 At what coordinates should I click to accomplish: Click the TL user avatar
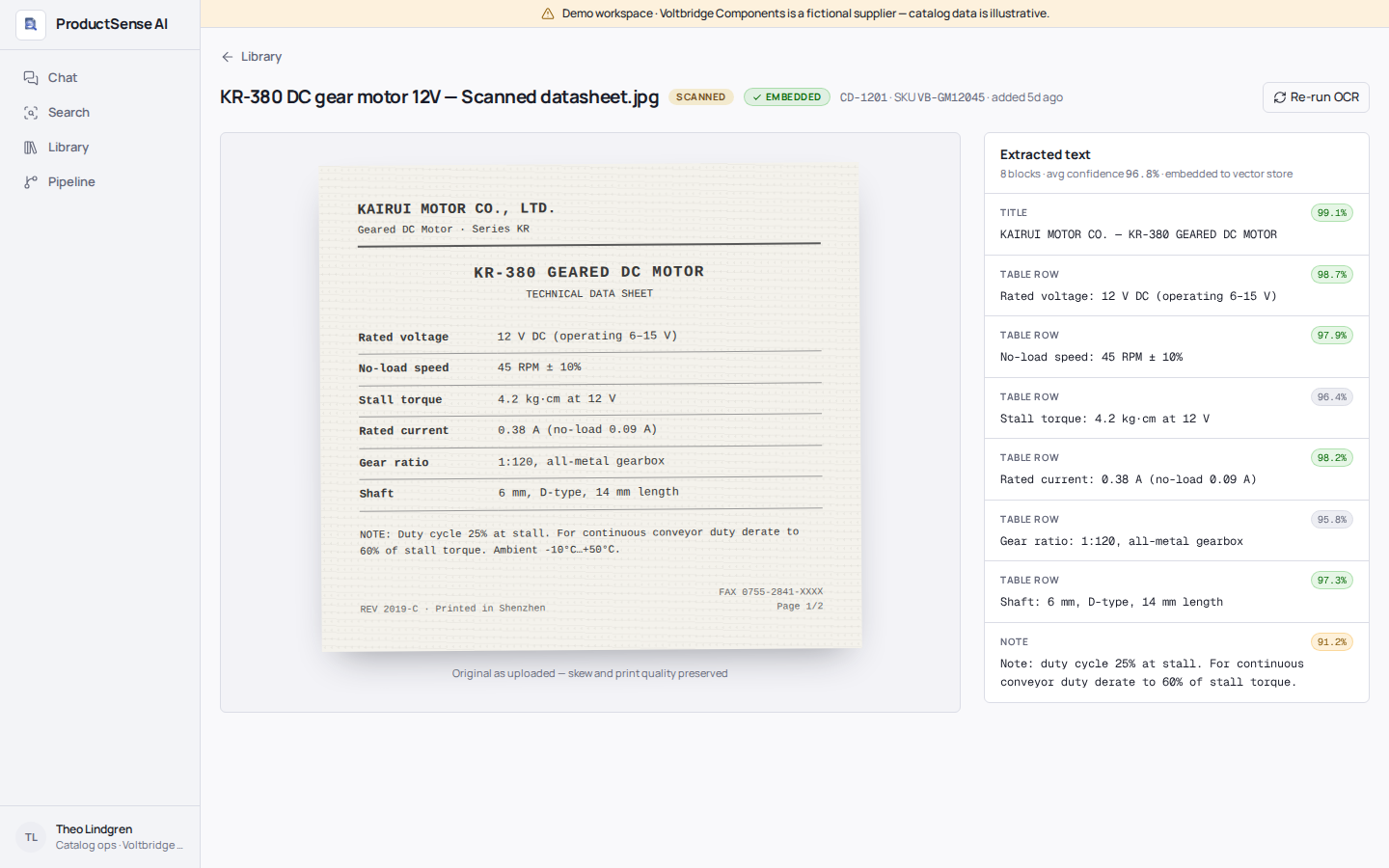[x=31, y=837]
